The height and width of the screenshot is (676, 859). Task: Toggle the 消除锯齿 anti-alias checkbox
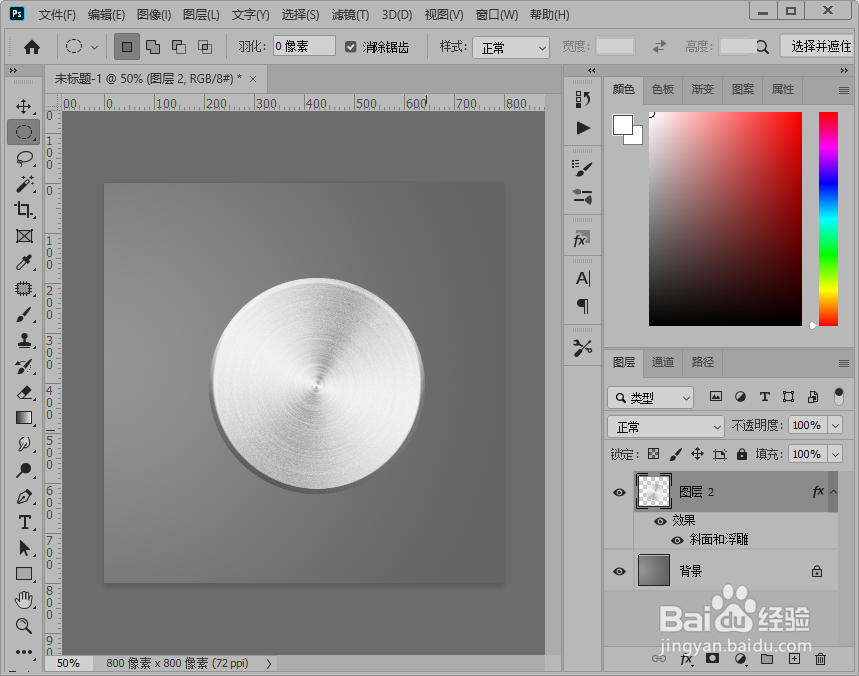(351, 47)
